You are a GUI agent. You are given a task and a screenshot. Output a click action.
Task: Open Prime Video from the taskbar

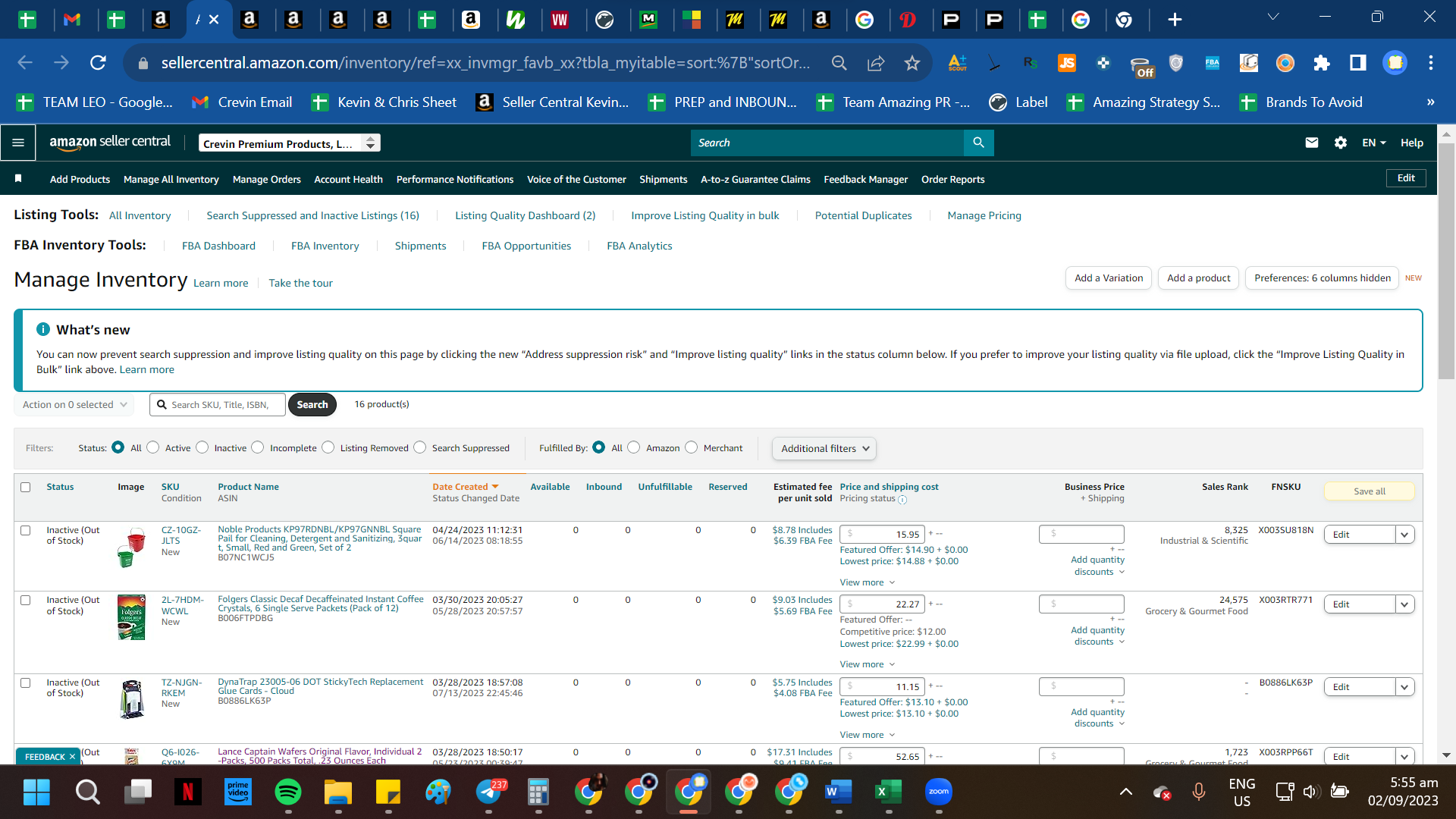pos(237,792)
